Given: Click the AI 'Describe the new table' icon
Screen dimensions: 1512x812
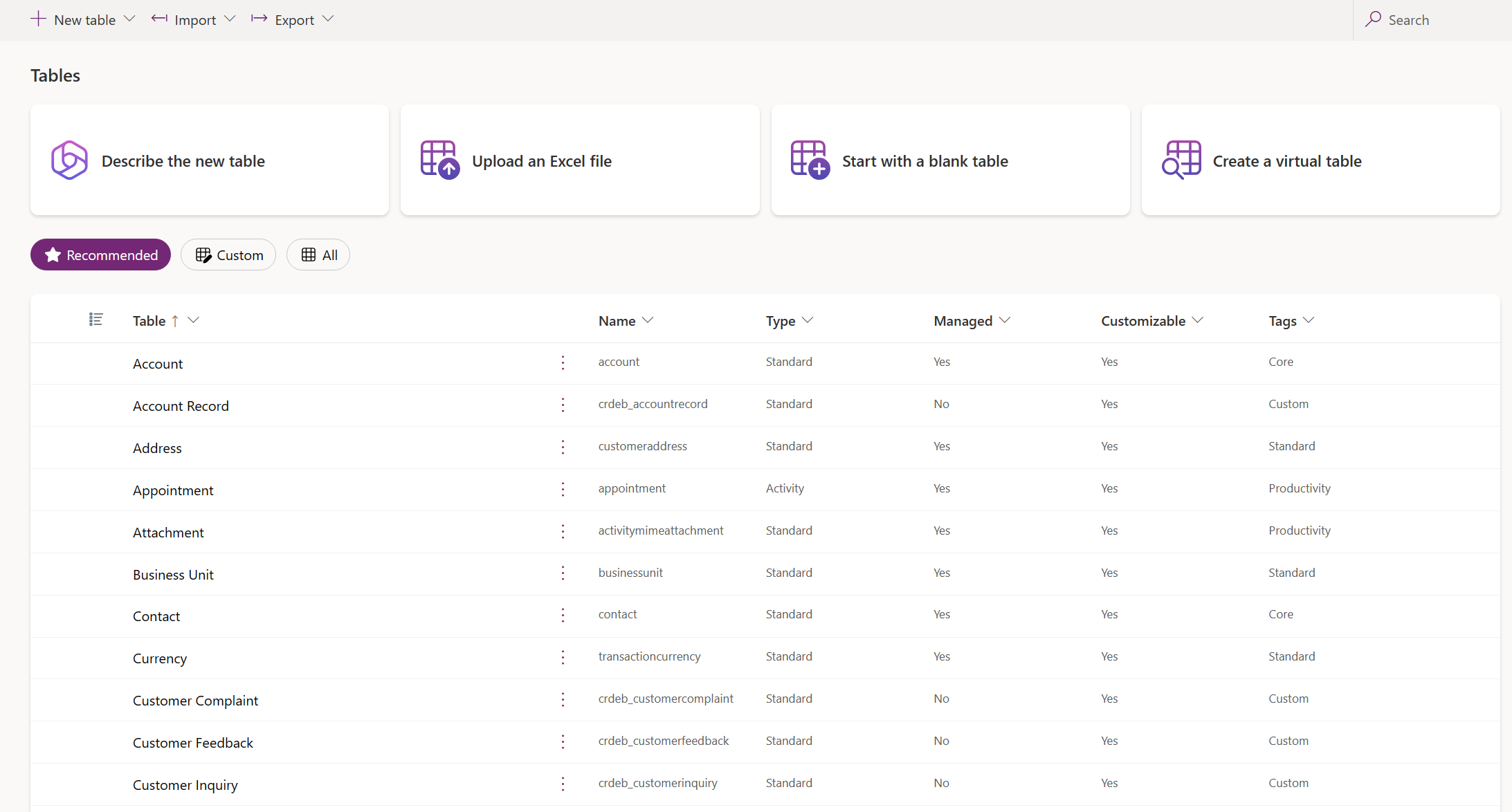Looking at the screenshot, I should click(x=69, y=160).
